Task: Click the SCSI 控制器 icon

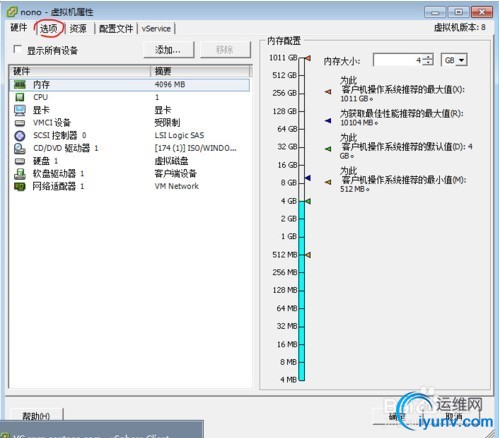Action: coord(20,136)
